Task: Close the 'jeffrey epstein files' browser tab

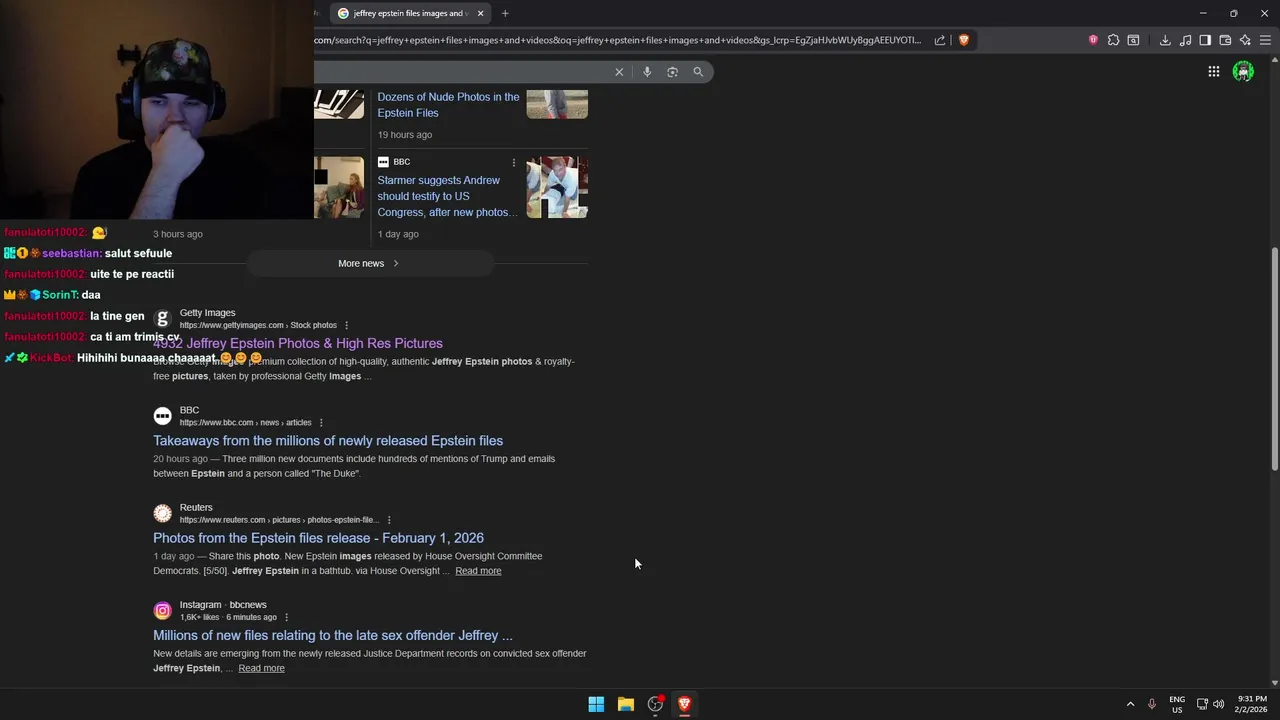Action: pos(480,13)
